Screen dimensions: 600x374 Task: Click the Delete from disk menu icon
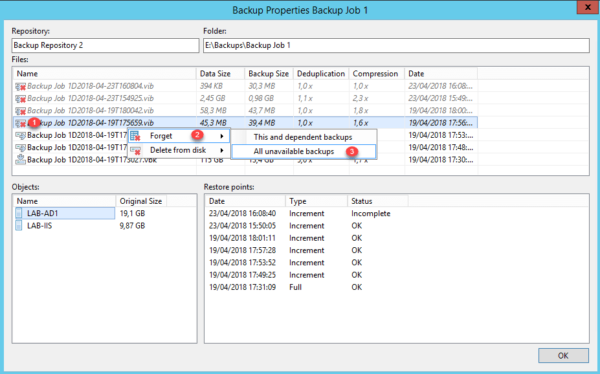135,150
